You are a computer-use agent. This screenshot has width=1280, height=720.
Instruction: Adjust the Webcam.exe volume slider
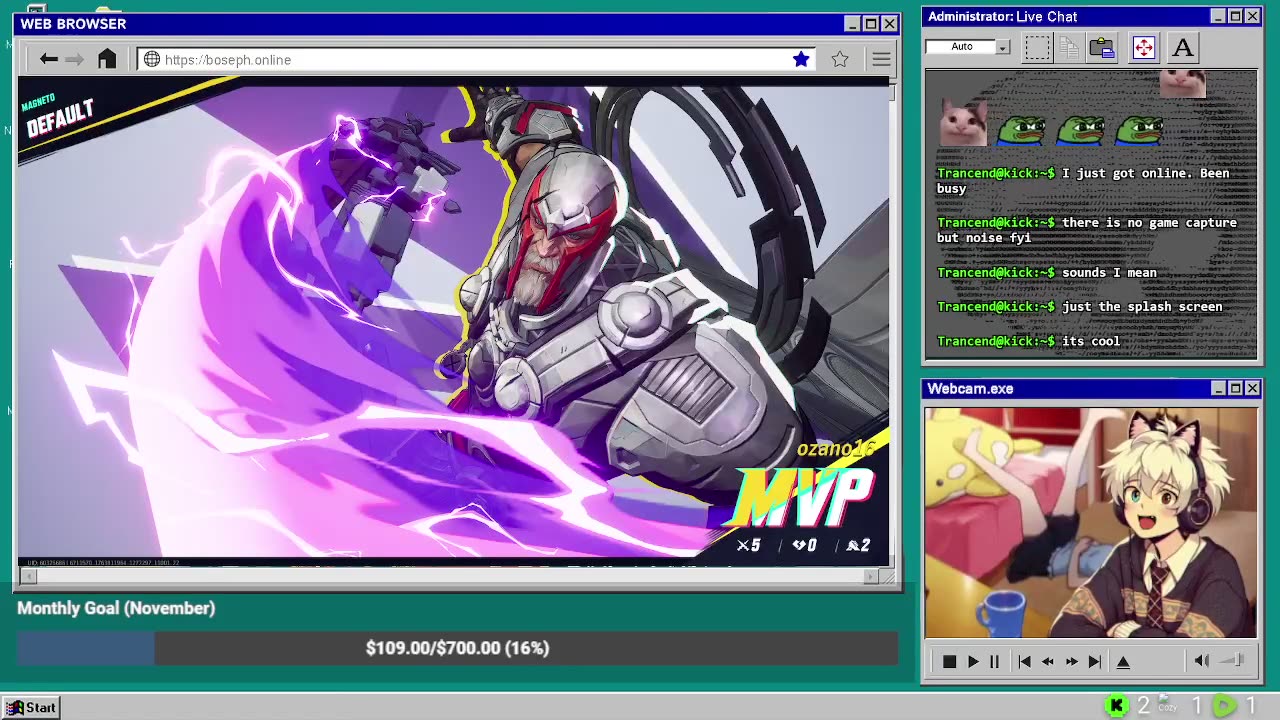(1233, 660)
